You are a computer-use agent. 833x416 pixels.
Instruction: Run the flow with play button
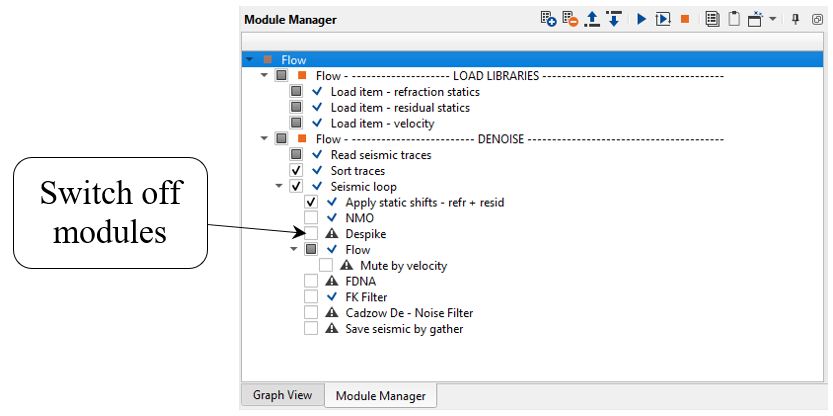click(641, 19)
